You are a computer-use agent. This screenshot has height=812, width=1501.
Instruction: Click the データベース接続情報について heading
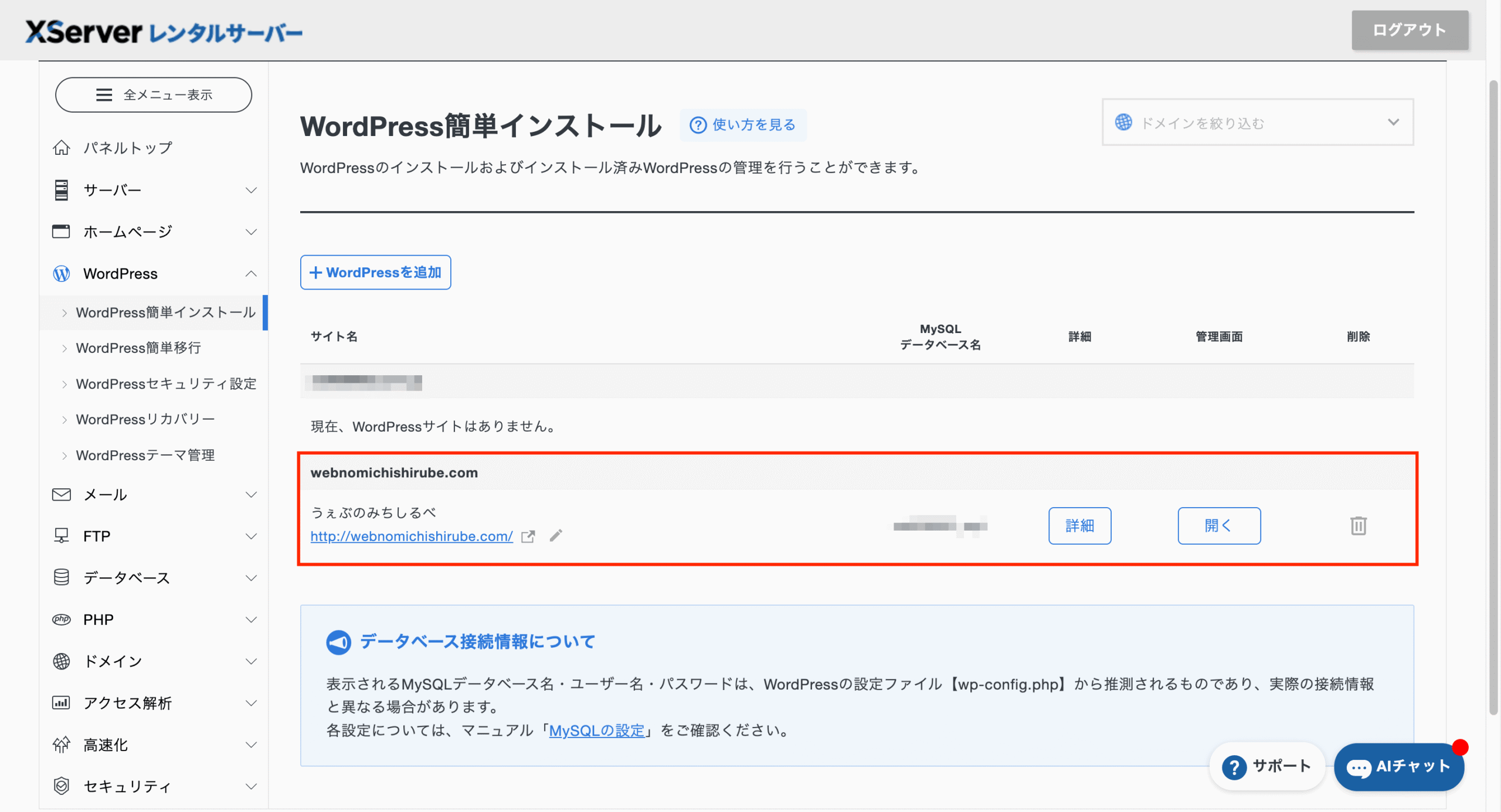click(478, 642)
